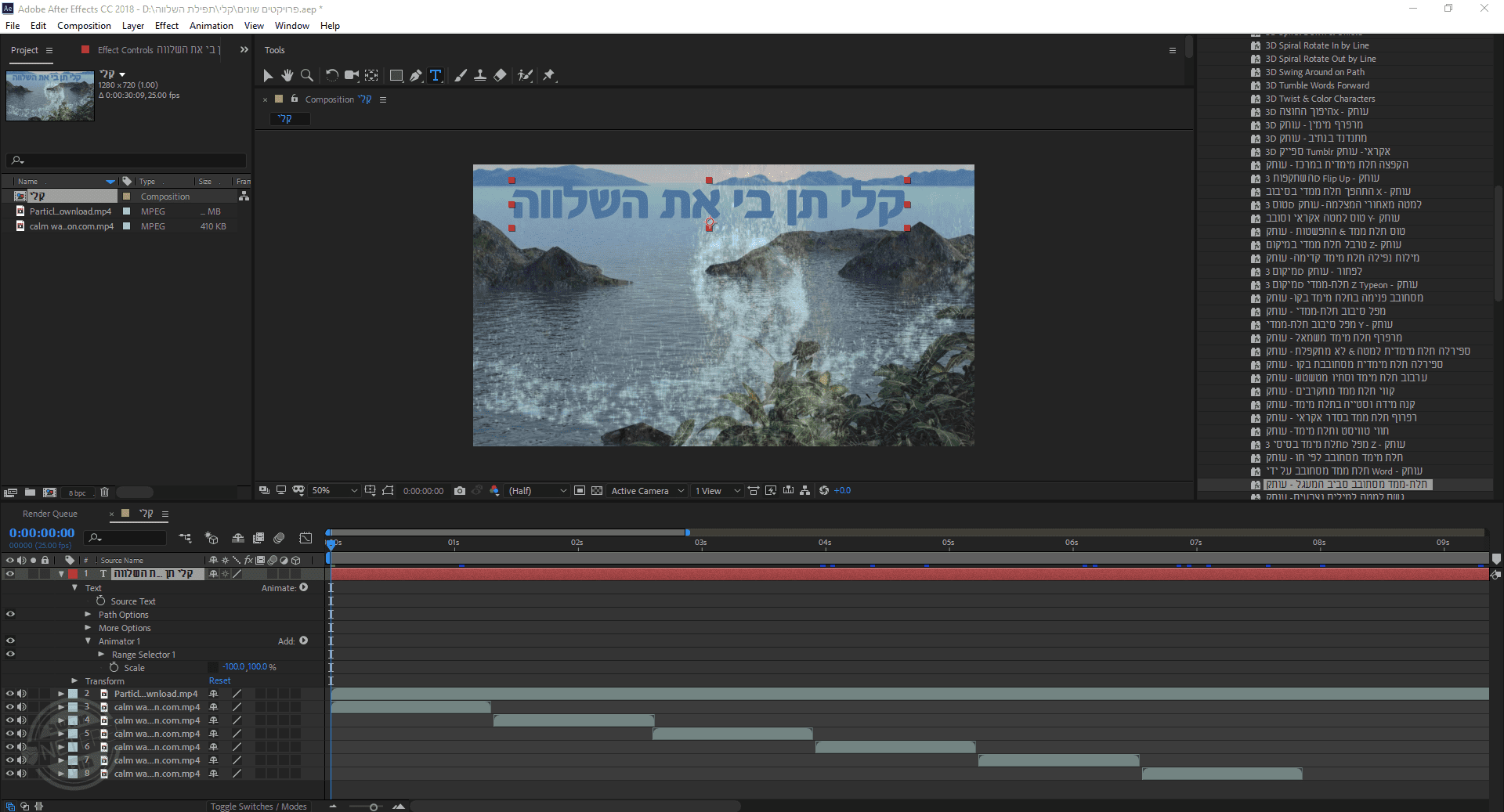Select the Pen tool
Viewport: 1504px width, 812px height.
click(416, 75)
